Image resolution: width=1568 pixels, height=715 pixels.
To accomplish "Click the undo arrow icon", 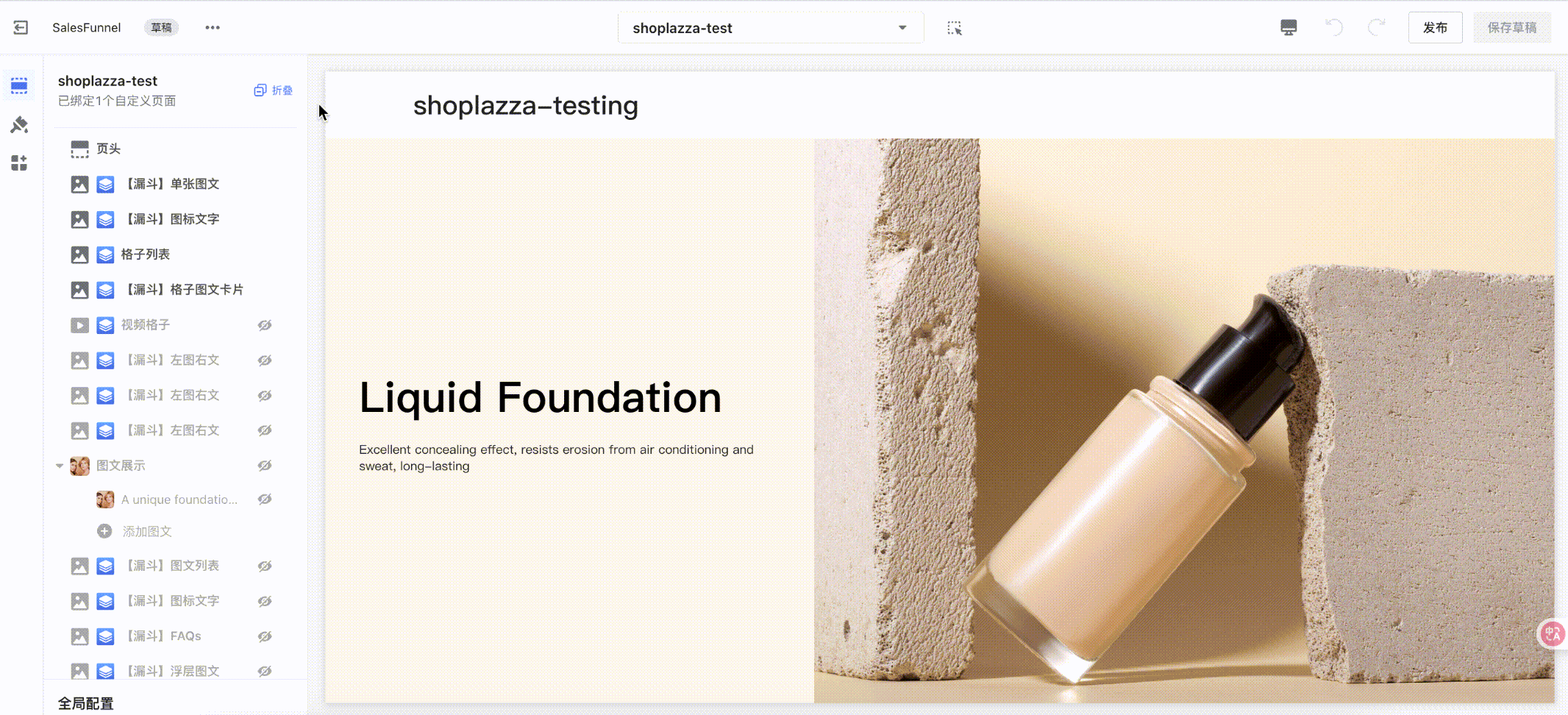I will coord(1333,27).
